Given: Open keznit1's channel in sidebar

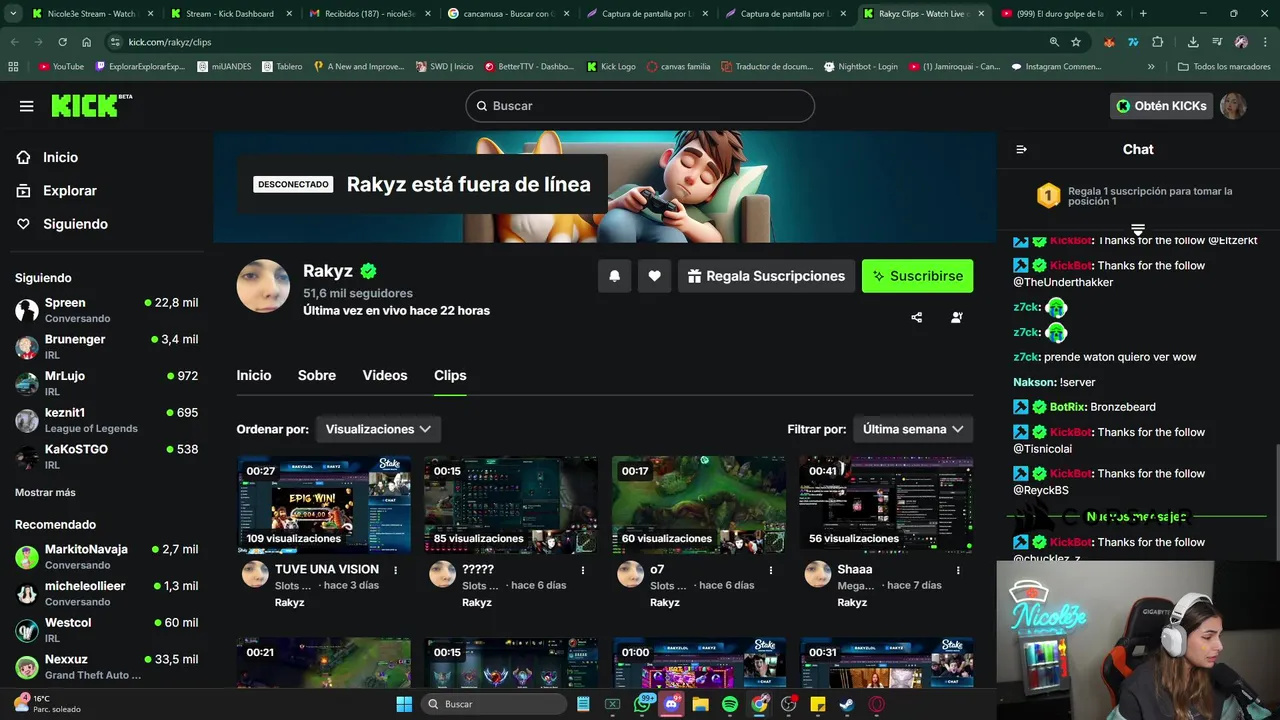Looking at the screenshot, I should [x=106, y=420].
